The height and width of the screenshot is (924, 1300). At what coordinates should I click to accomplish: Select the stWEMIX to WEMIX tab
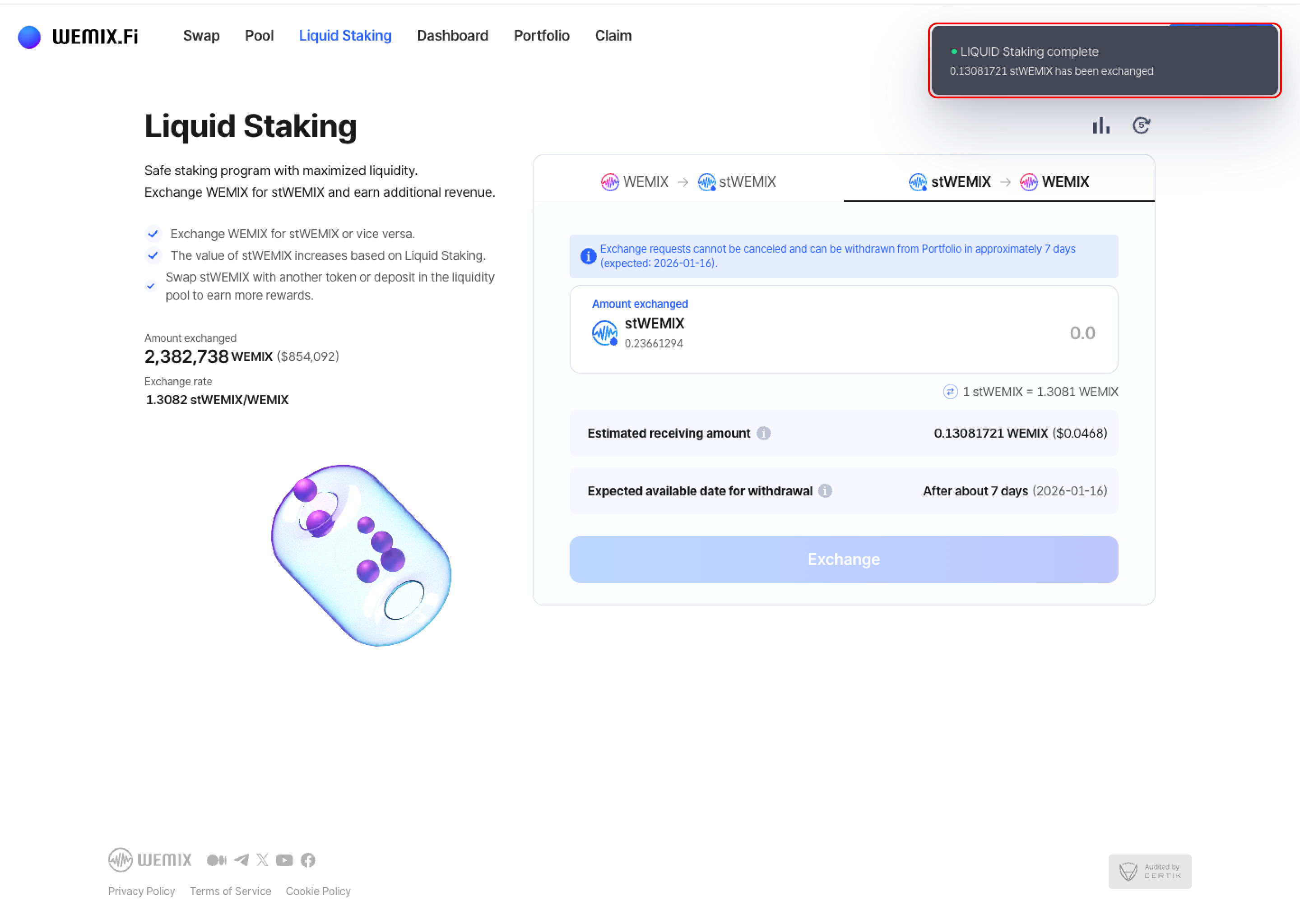click(998, 182)
